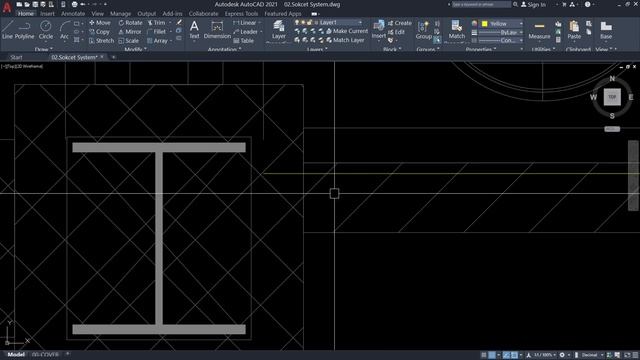This screenshot has width=640, height=360.
Task: Switch to the Model layout tab
Action: 16,355
